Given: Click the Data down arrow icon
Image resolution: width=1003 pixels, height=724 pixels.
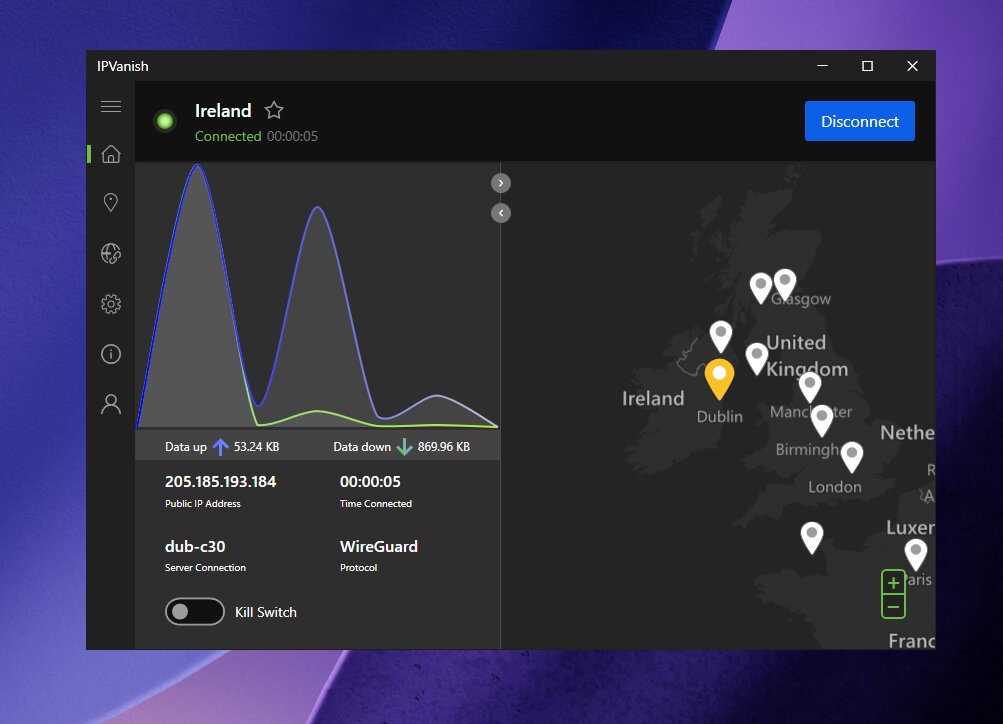Looking at the screenshot, I should coord(404,446).
